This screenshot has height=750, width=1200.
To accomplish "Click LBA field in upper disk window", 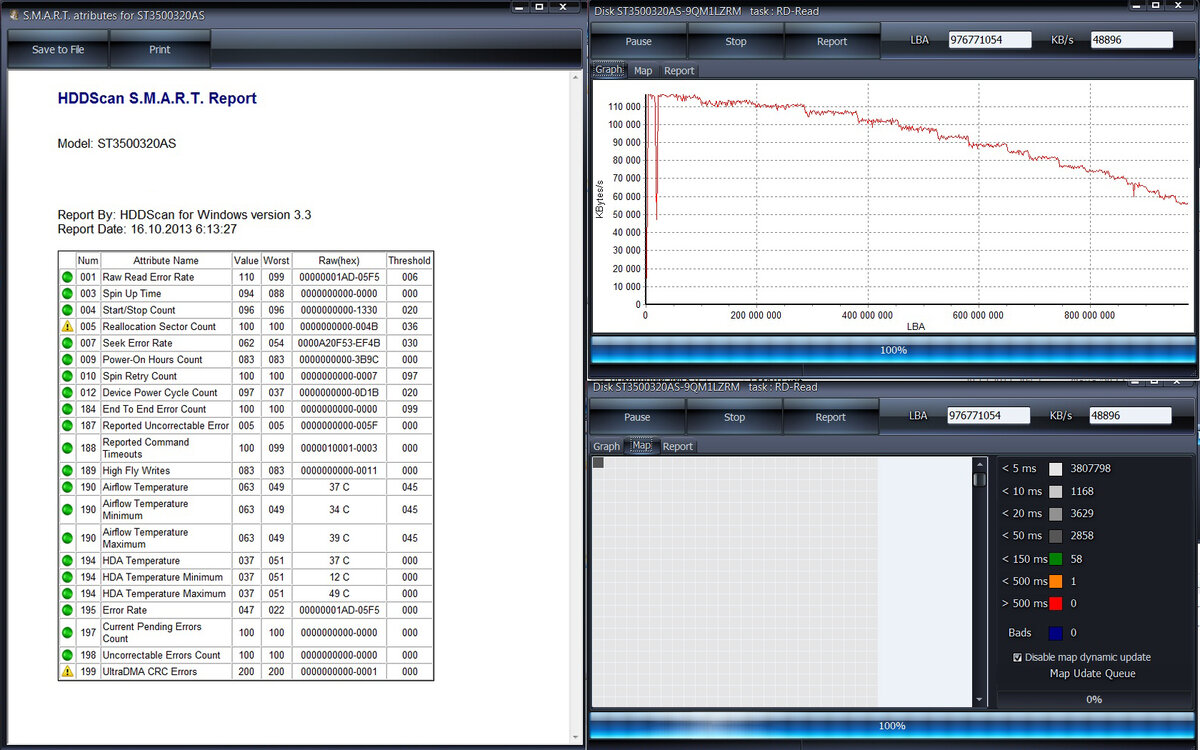I will point(990,40).
